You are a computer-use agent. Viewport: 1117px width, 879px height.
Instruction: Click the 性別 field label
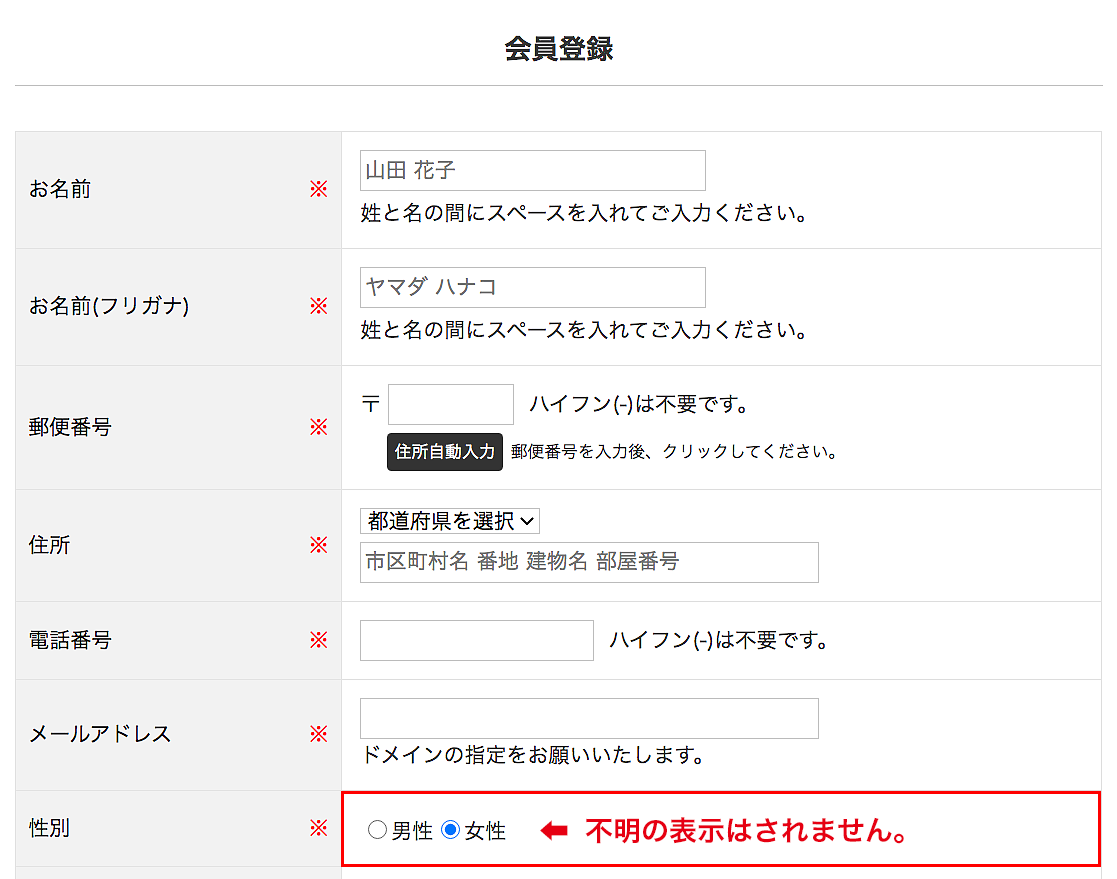click(x=50, y=828)
